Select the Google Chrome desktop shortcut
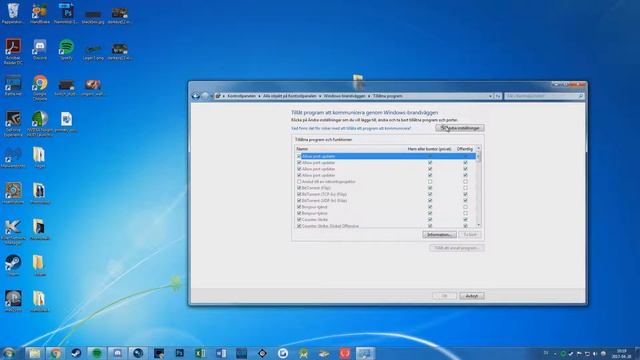Image resolution: width=640 pixels, height=360 pixels. coord(40,87)
